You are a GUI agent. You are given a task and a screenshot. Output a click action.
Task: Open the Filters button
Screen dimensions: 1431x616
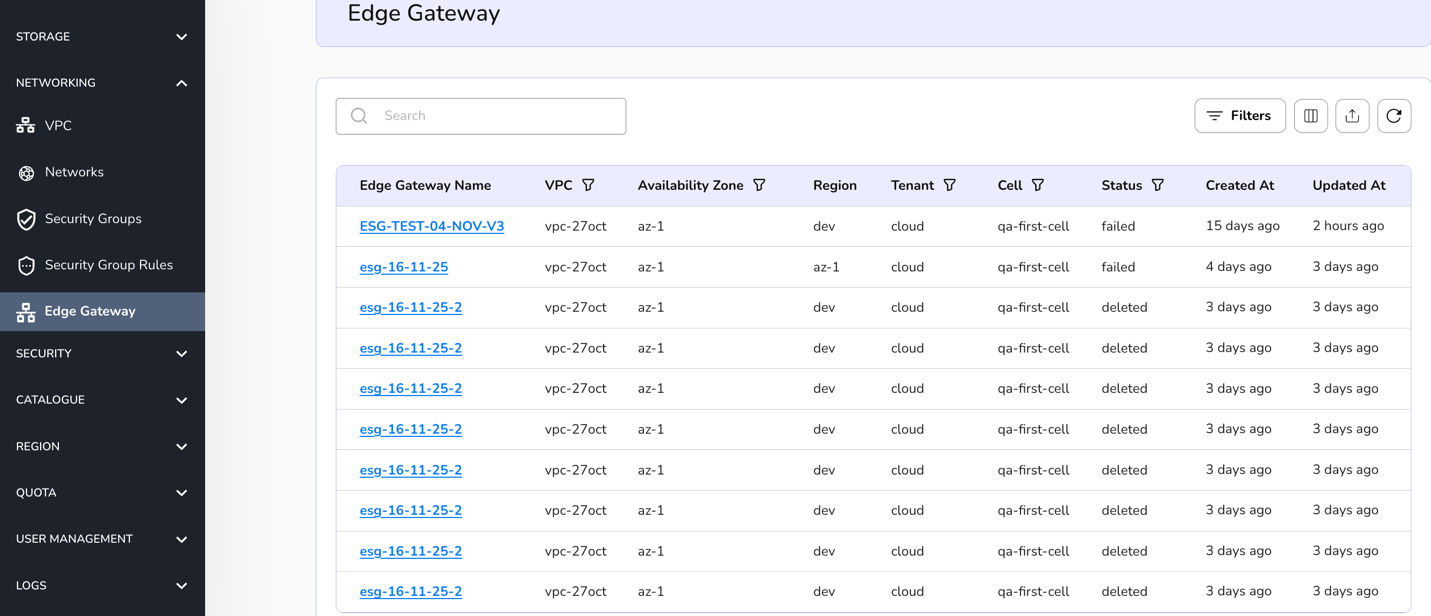click(1239, 116)
